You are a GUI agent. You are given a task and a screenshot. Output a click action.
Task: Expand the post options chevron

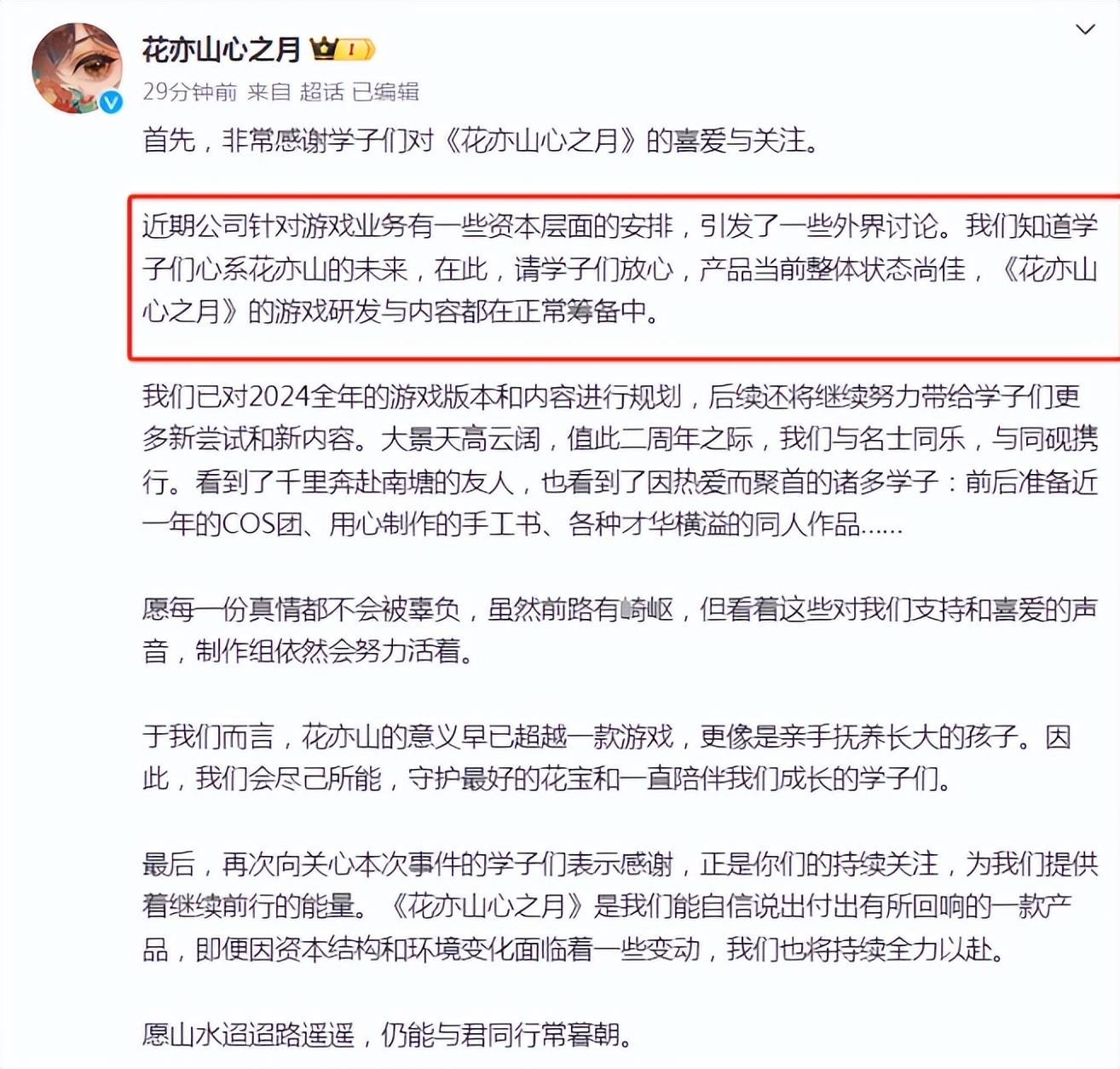[x=1084, y=30]
